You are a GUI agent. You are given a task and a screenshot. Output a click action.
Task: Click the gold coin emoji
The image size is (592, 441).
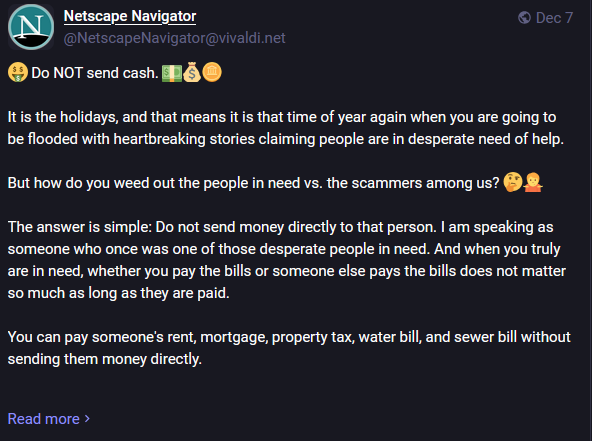pos(212,72)
